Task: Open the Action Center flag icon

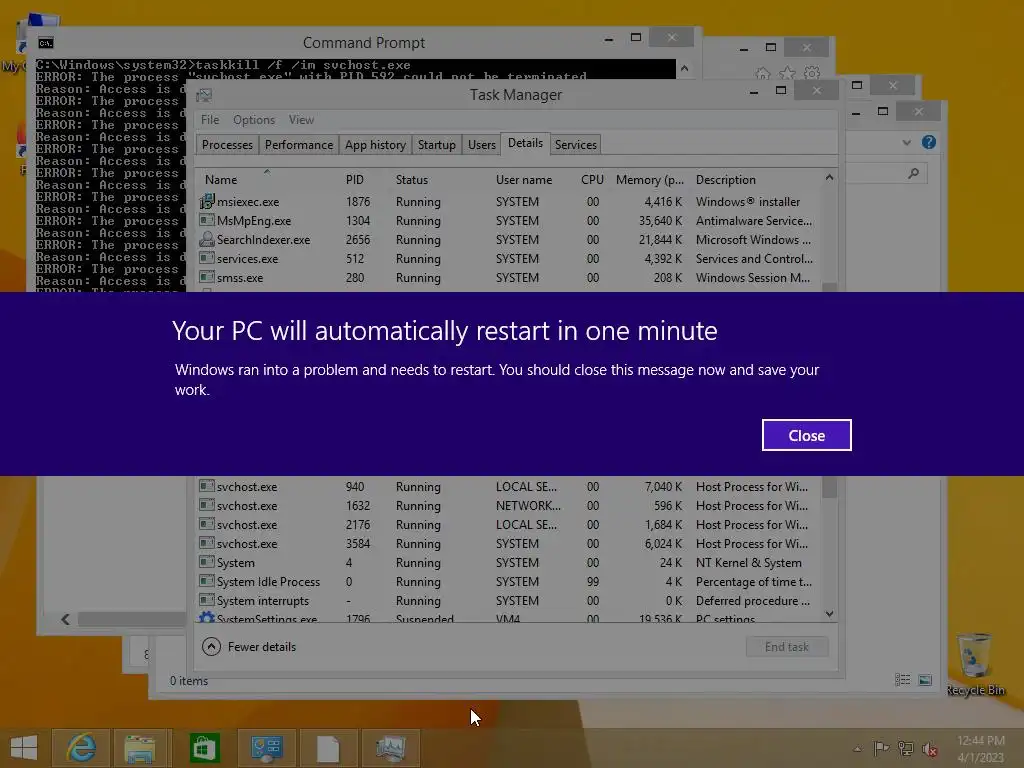Action: click(882, 748)
